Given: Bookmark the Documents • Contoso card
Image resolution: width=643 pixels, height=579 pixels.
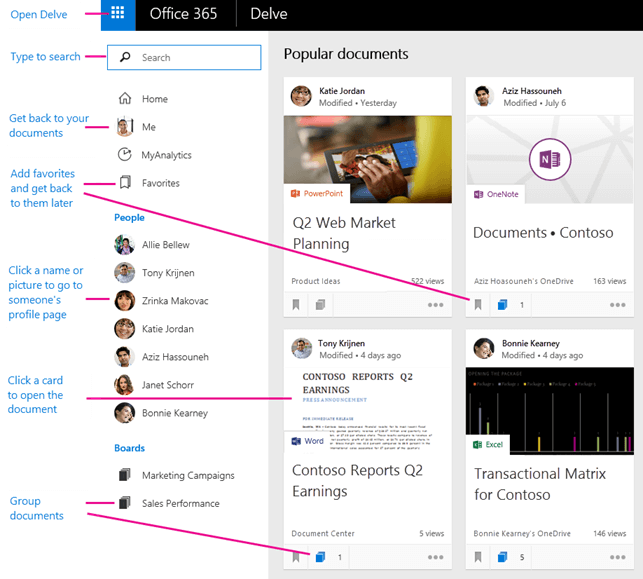Looking at the screenshot, I should (478, 305).
